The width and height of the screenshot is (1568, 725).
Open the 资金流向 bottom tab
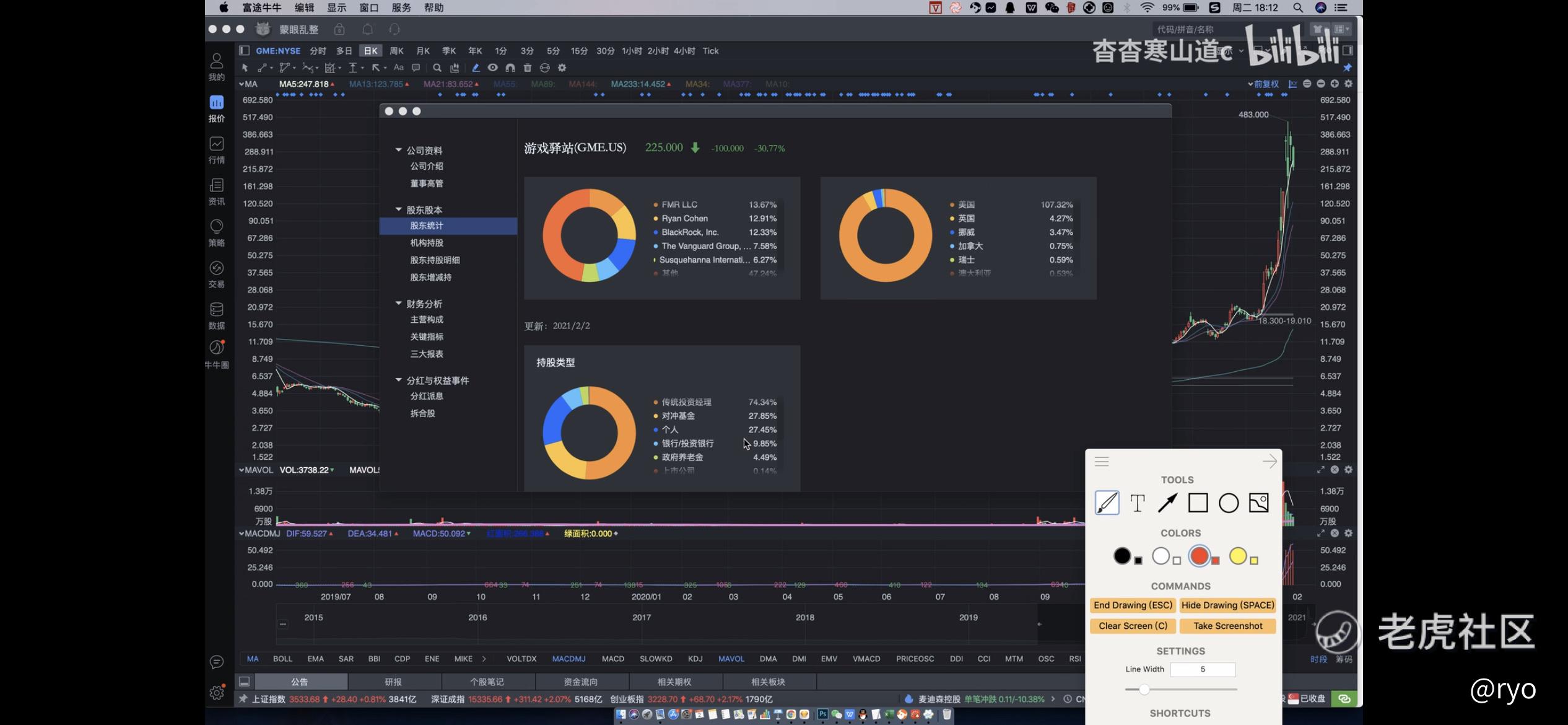click(581, 682)
